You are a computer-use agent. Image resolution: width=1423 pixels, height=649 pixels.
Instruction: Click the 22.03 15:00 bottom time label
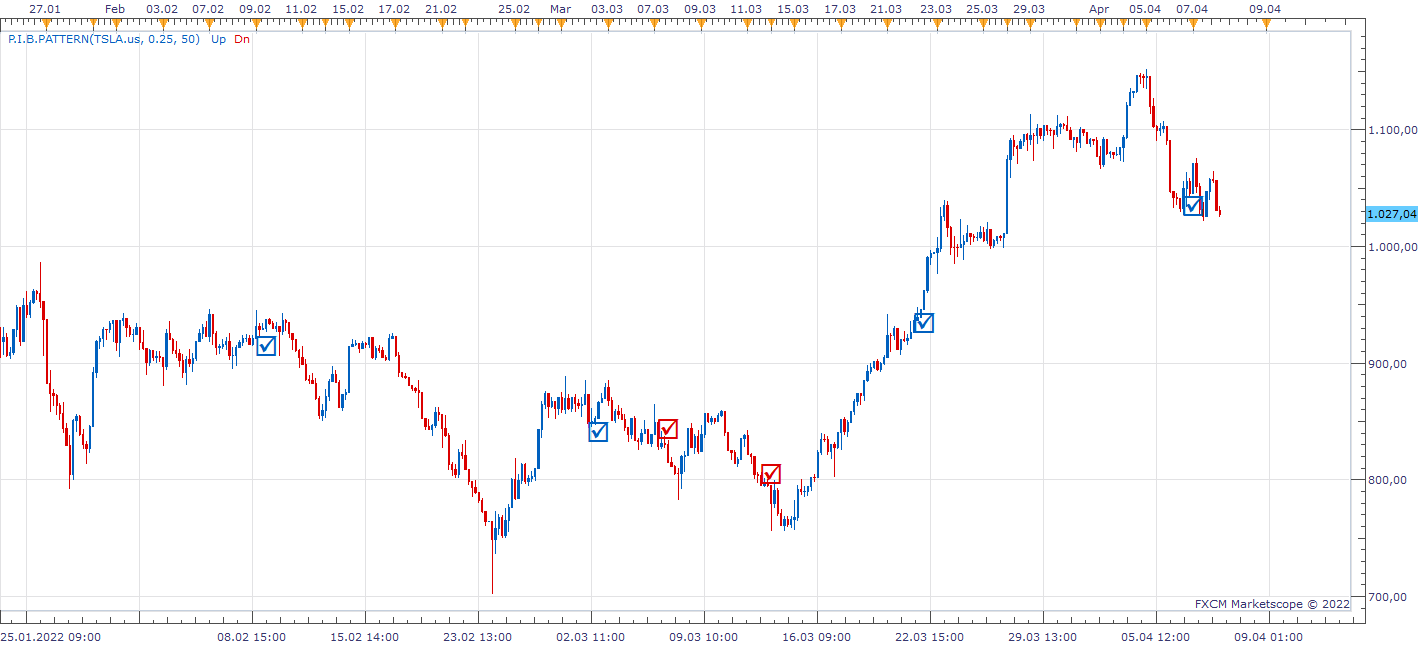(930, 637)
